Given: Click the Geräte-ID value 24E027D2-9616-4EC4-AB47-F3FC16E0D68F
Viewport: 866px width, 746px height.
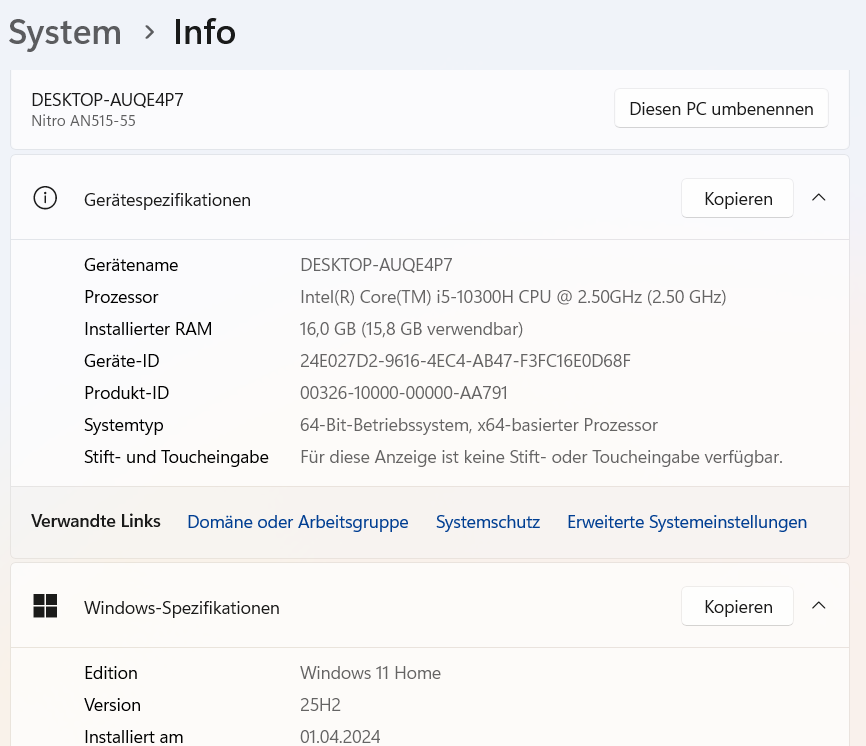Looking at the screenshot, I should (465, 361).
